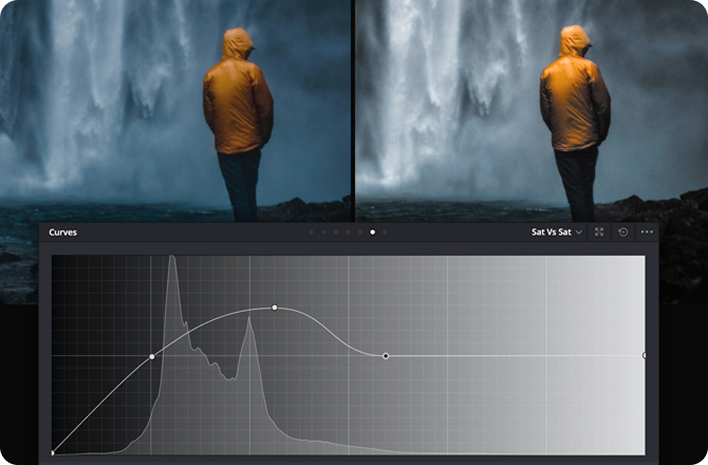Image resolution: width=708 pixels, height=465 pixels.
Task: Reset the curve with the reset icon
Action: pos(623,232)
